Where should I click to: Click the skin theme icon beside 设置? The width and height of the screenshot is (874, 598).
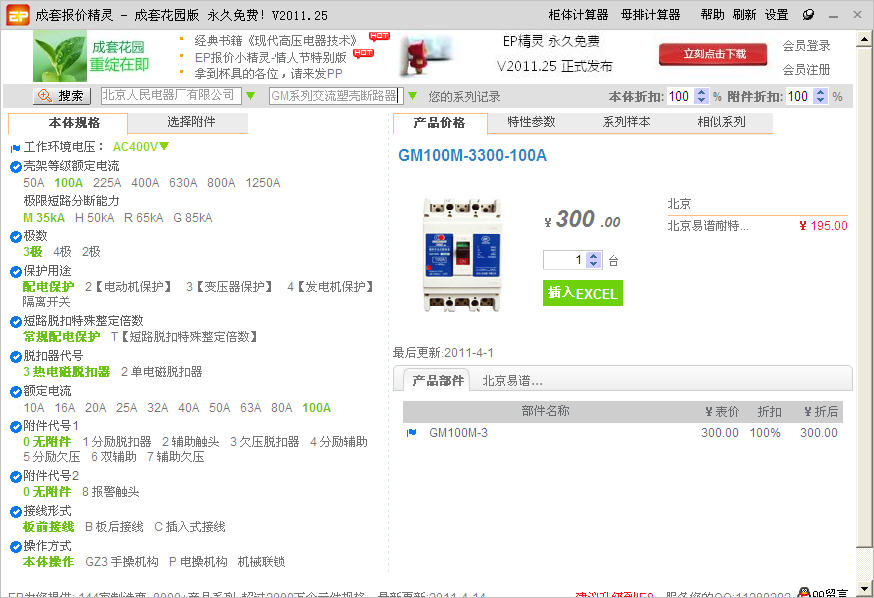(808, 15)
